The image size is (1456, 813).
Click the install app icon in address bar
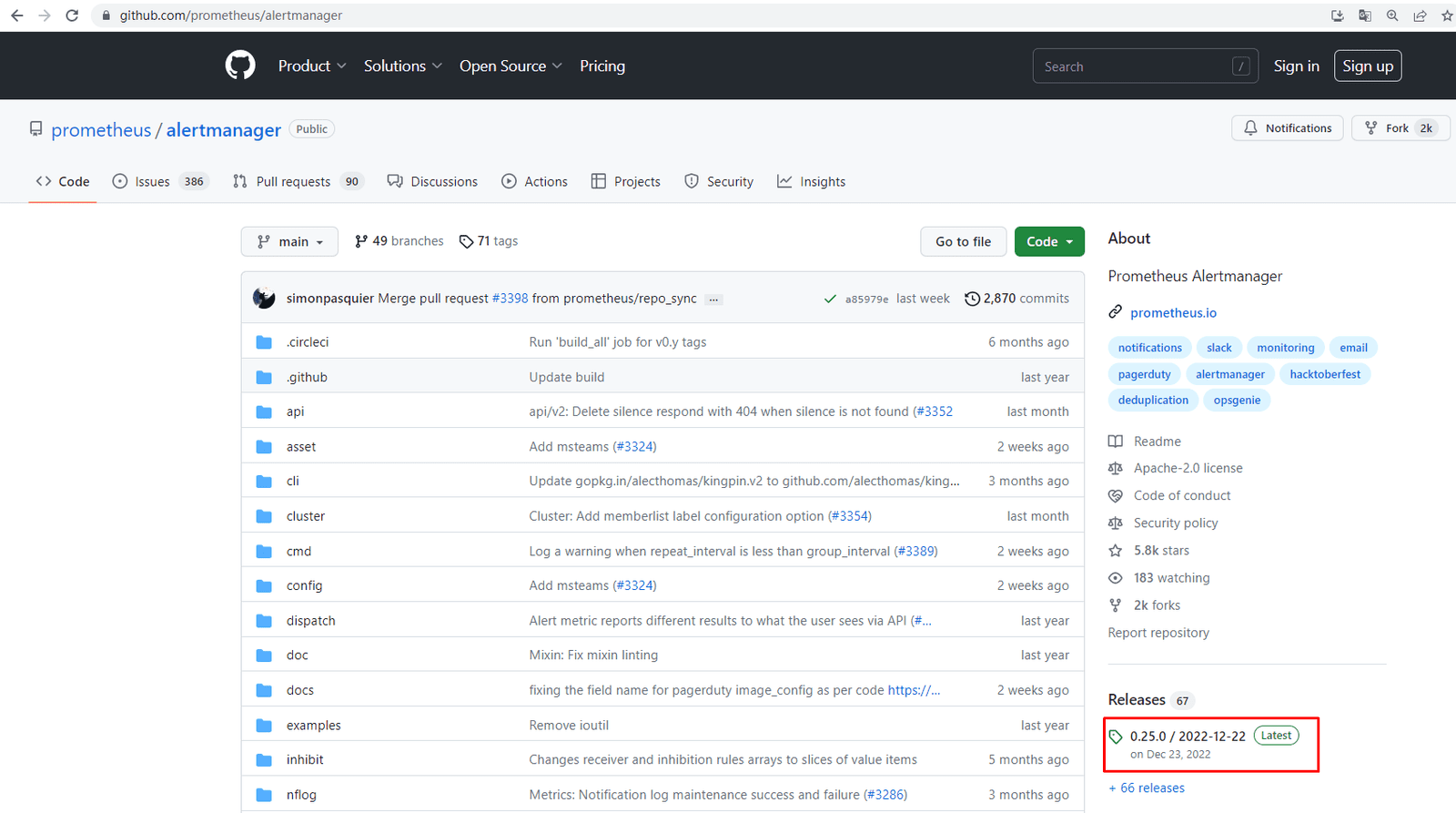(1337, 15)
